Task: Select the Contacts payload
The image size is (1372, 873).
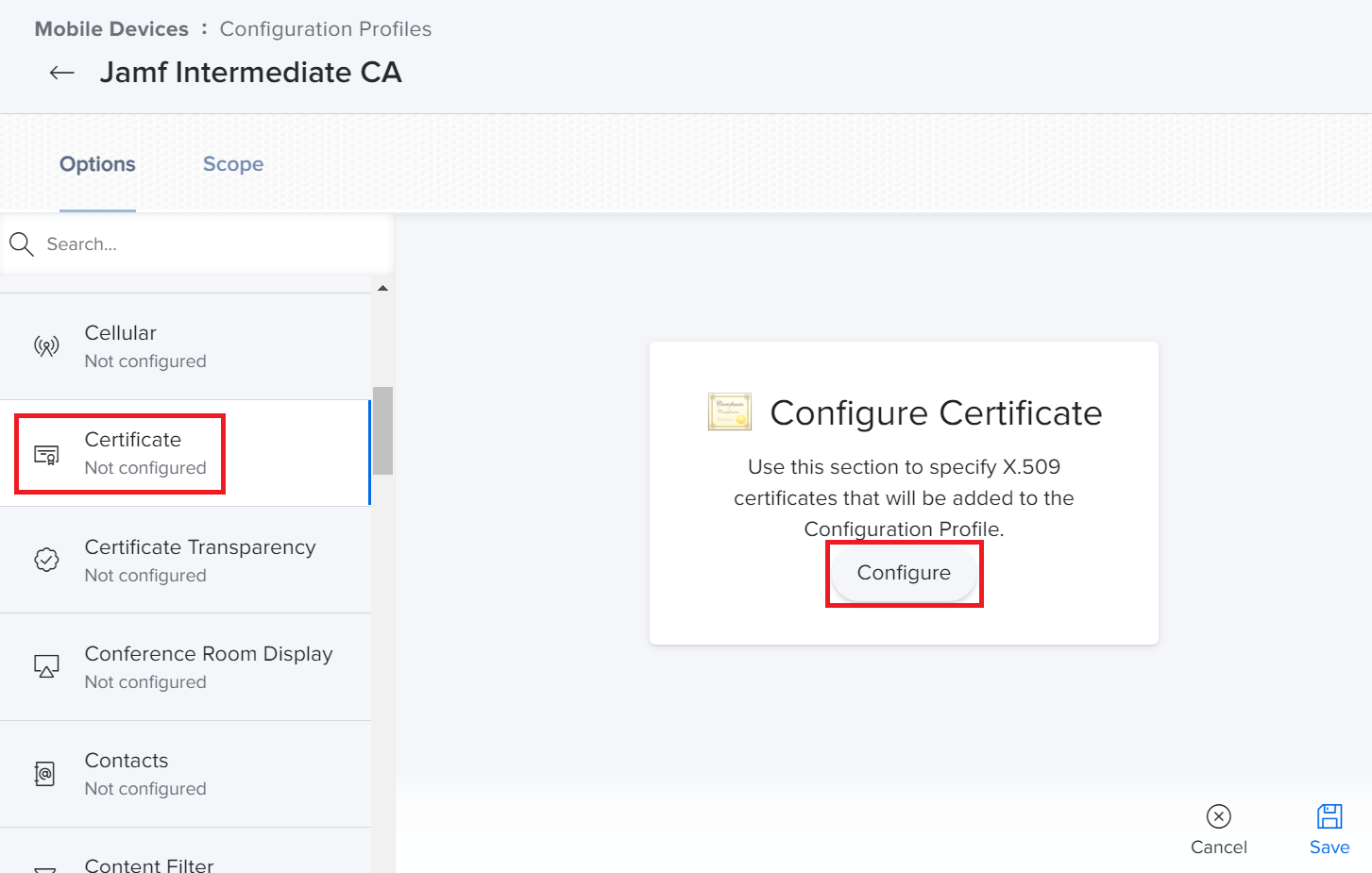Action: tap(185, 774)
